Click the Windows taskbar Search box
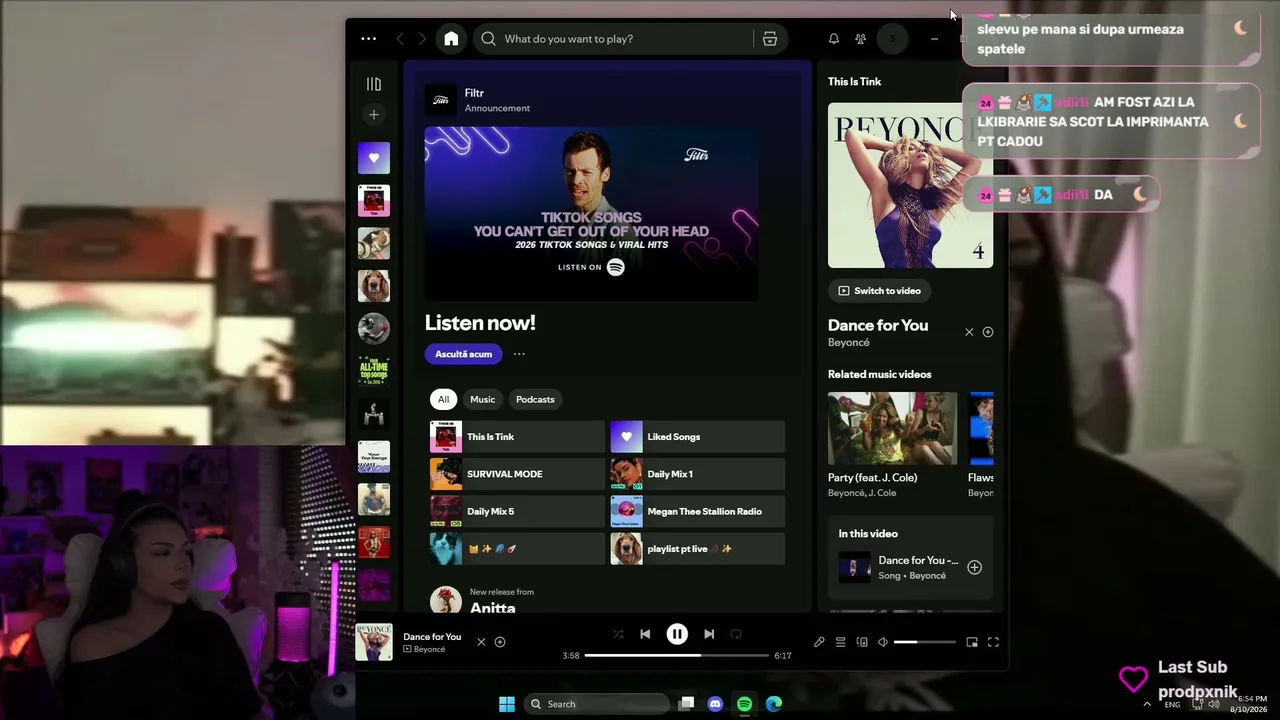The width and height of the screenshot is (1280, 720). pos(596,704)
